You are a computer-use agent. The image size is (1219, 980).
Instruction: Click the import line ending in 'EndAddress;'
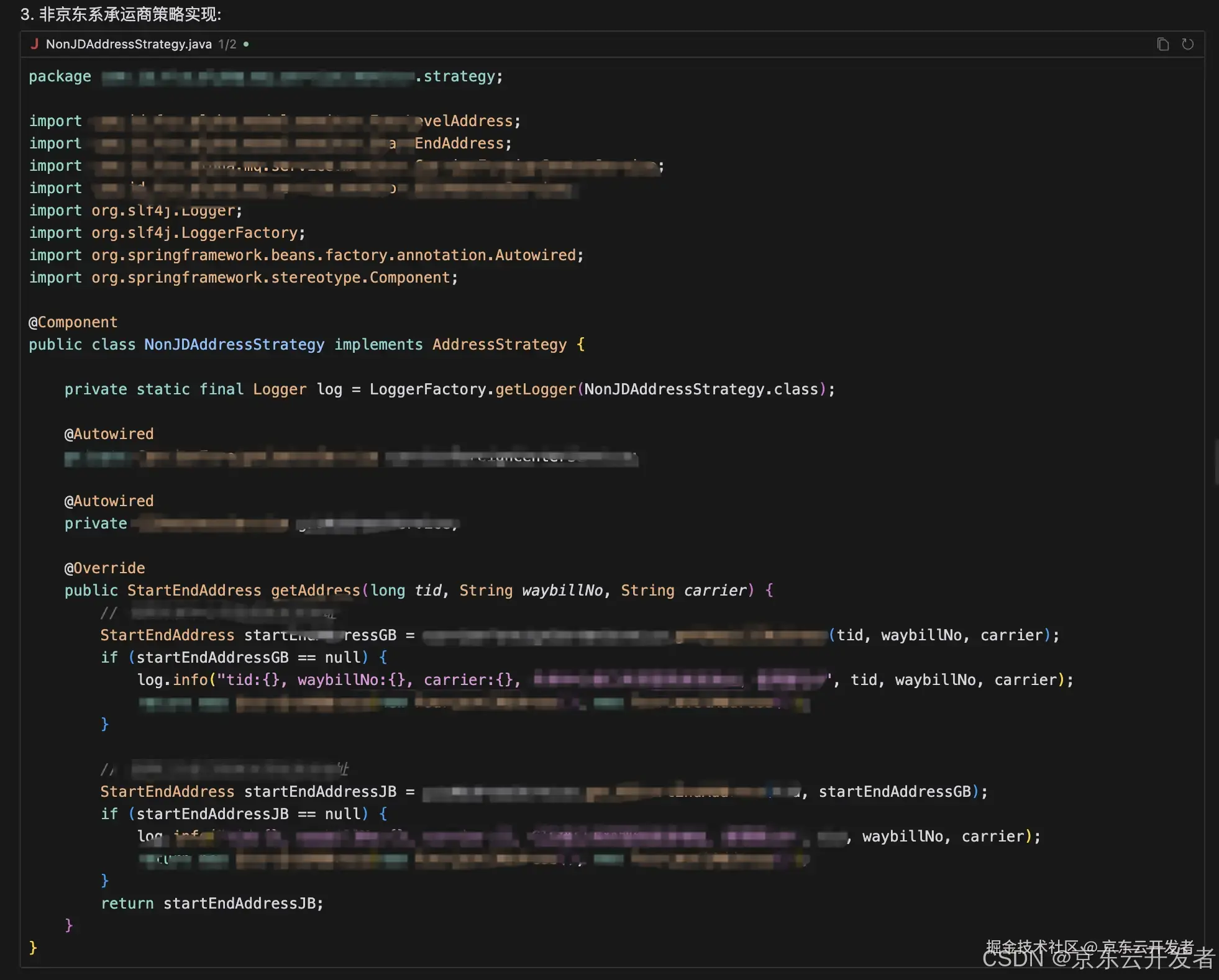[270, 143]
